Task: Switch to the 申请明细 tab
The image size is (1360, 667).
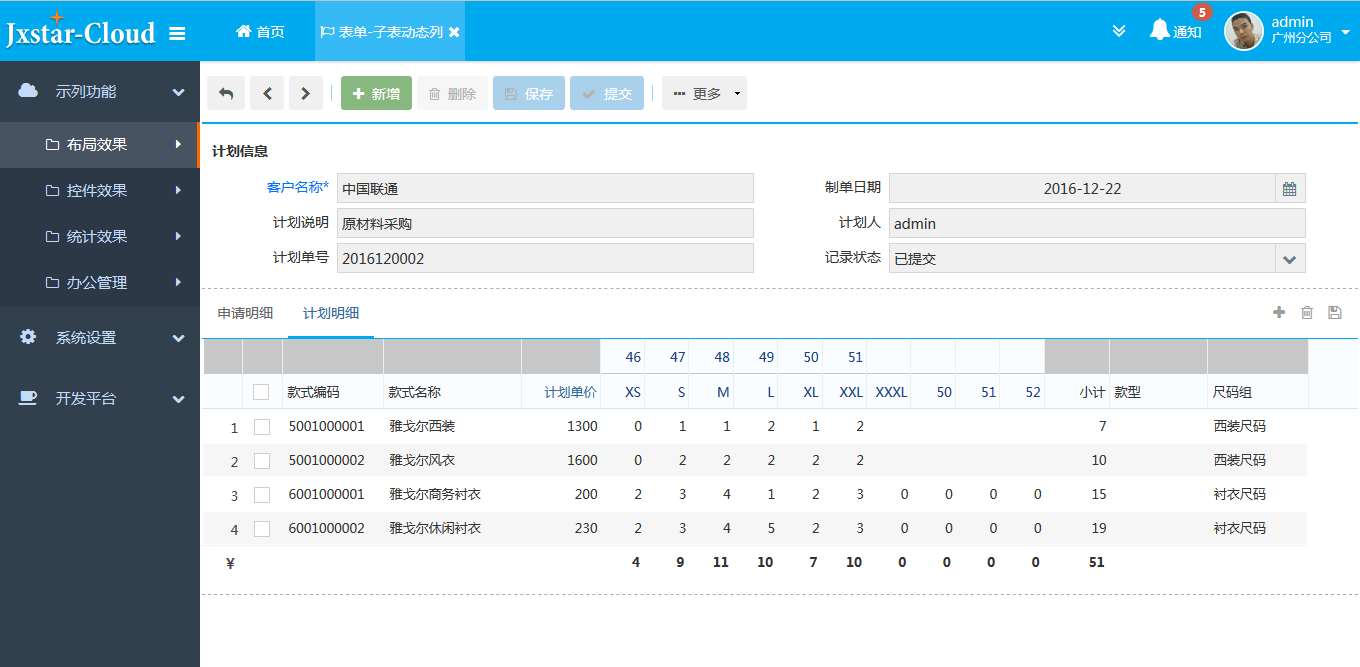Action: [245, 313]
